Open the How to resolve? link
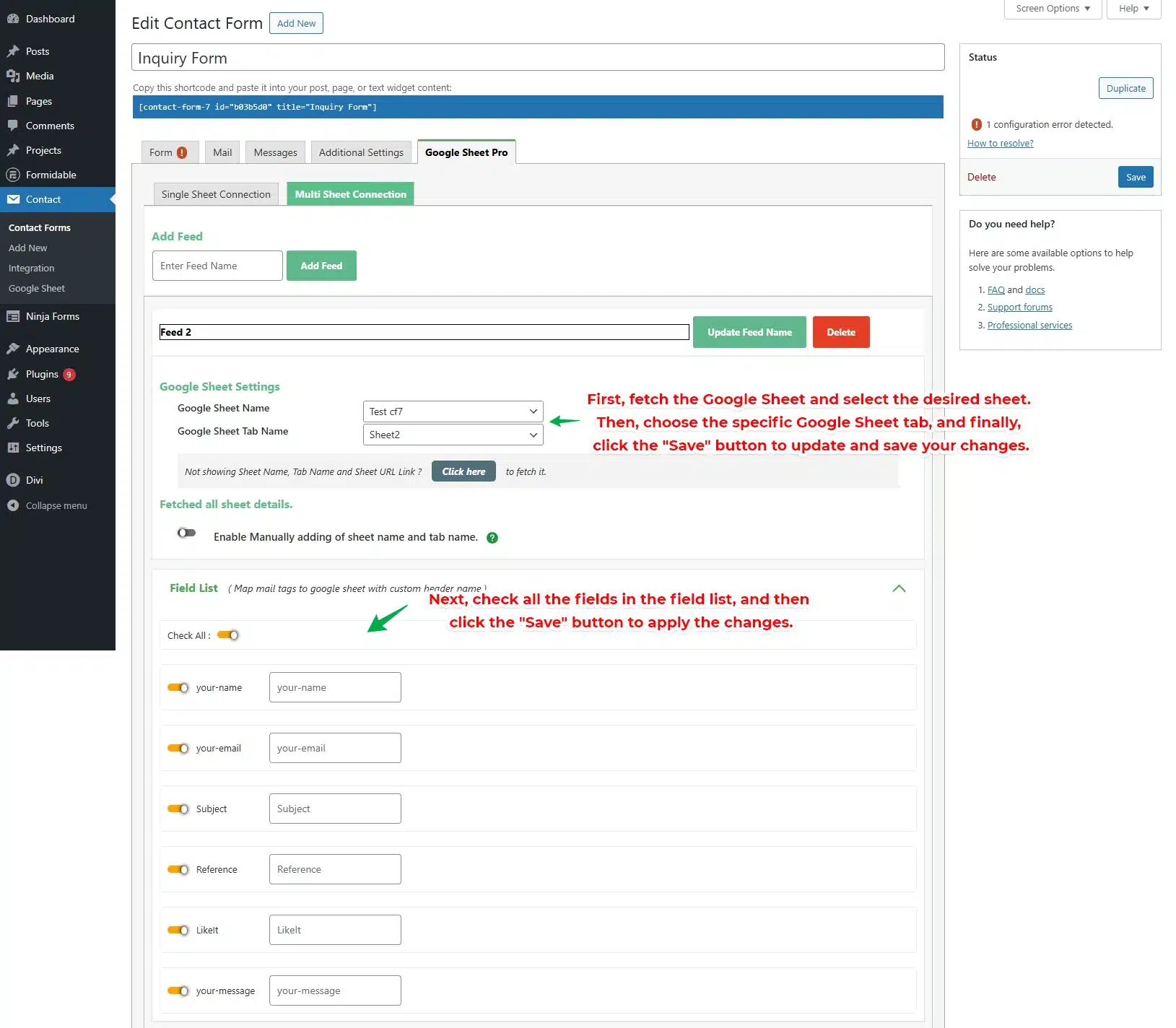Viewport: 1176px width, 1028px height. (1000, 144)
